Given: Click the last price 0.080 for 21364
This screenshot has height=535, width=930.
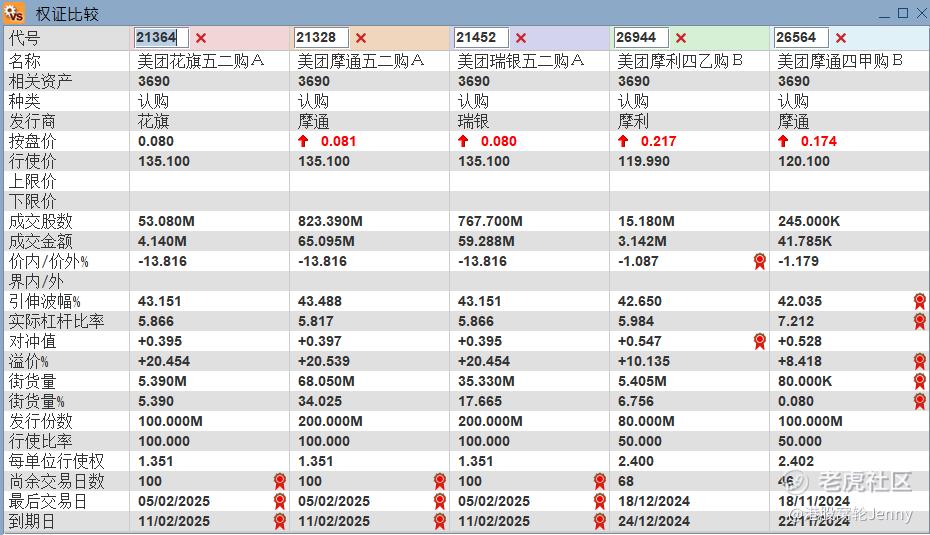Looking at the screenshot, I should click(x=156, y=141).
